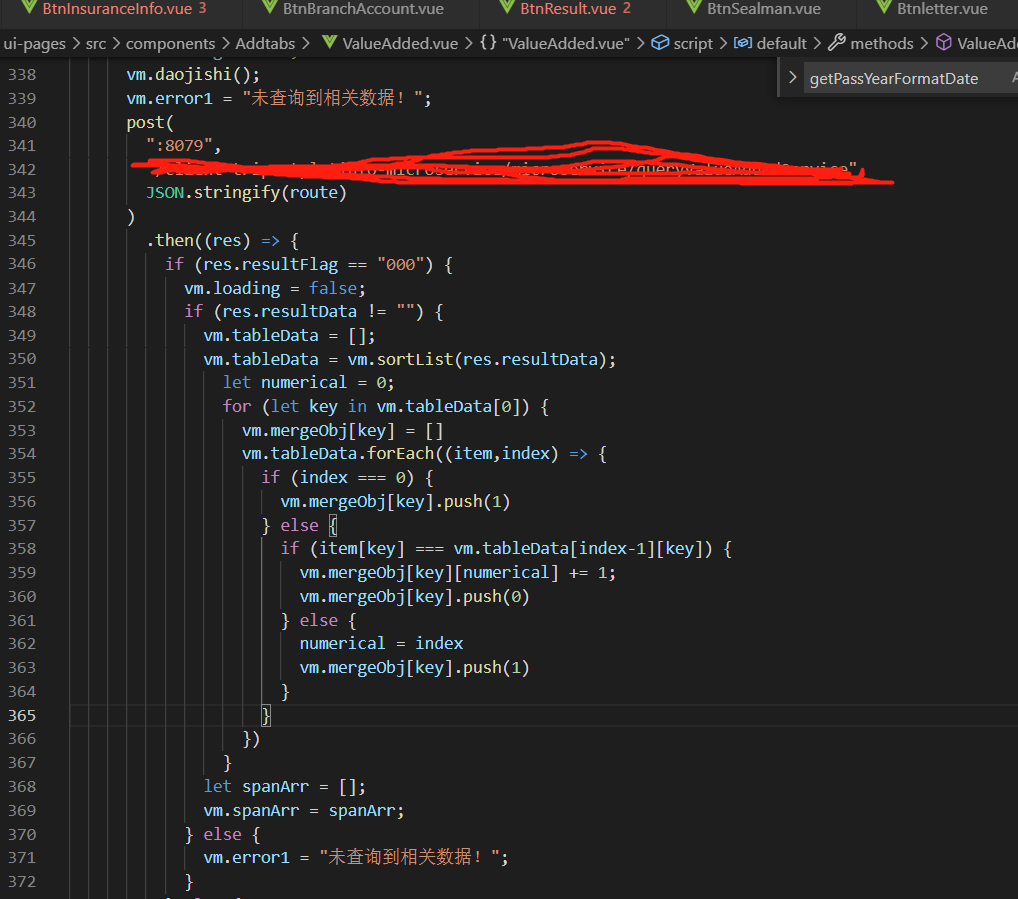Click the purple method cube icon in breadcrumb
Screen dimensions: 1018x899
pyautogui.click(x=943, y=43)
